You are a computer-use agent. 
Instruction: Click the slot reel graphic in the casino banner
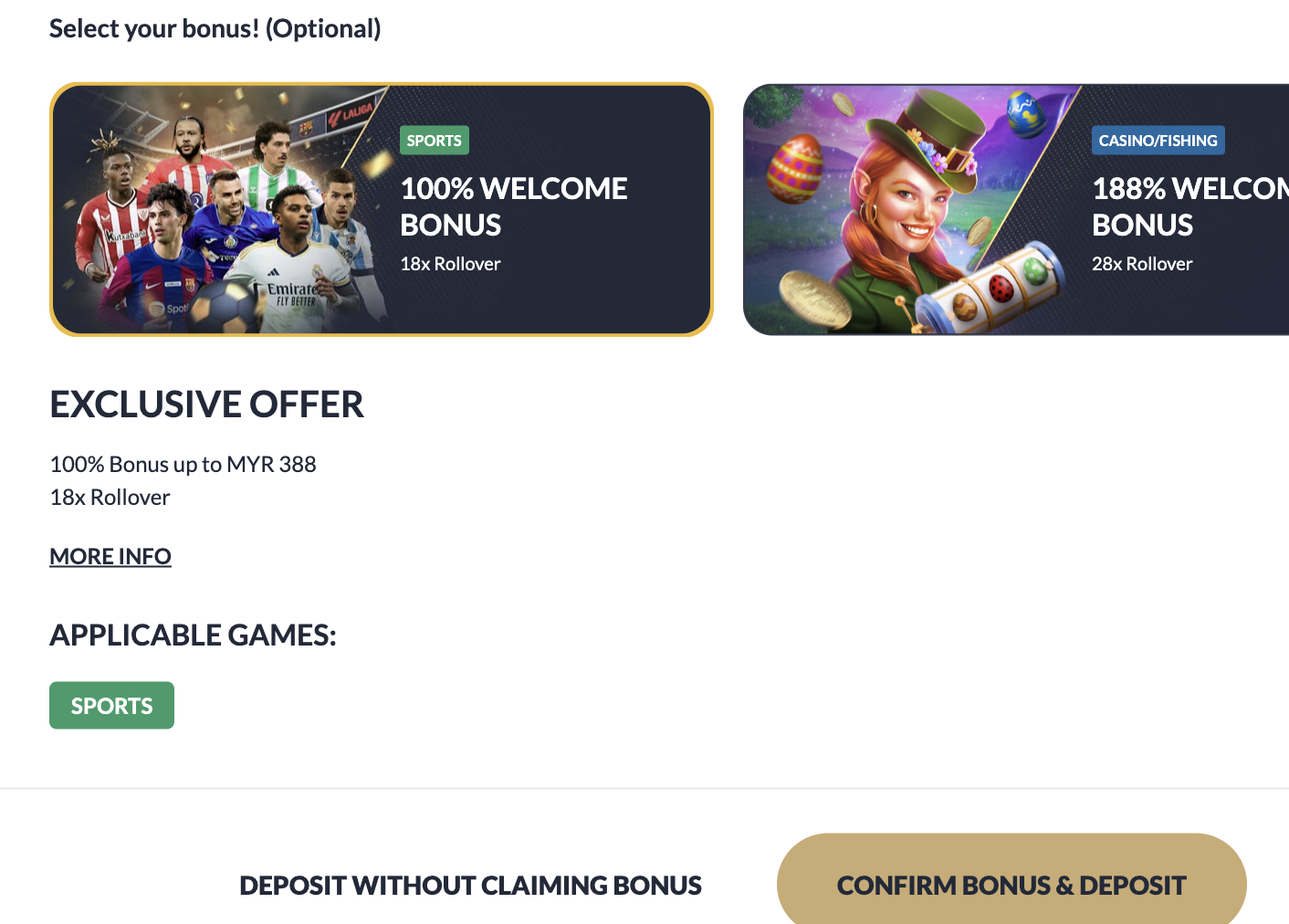tap(990, 288)
